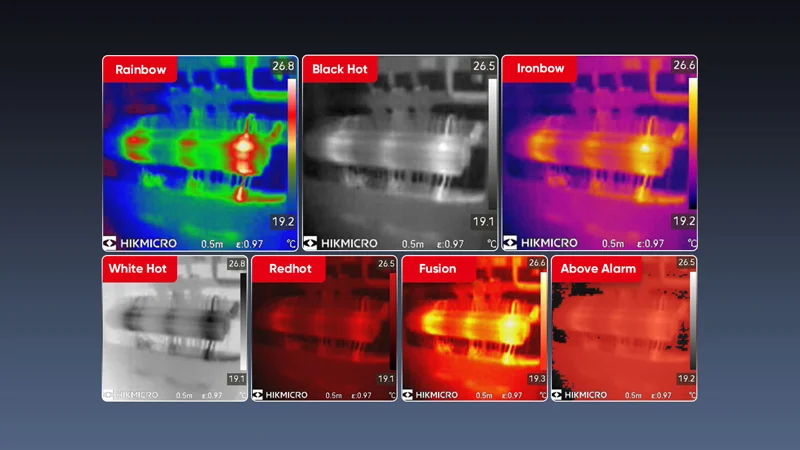Click the 26.5 max temperature in Above Alarm image
The width and height of the screenshot is (800, 450).
tap(686, 262)
